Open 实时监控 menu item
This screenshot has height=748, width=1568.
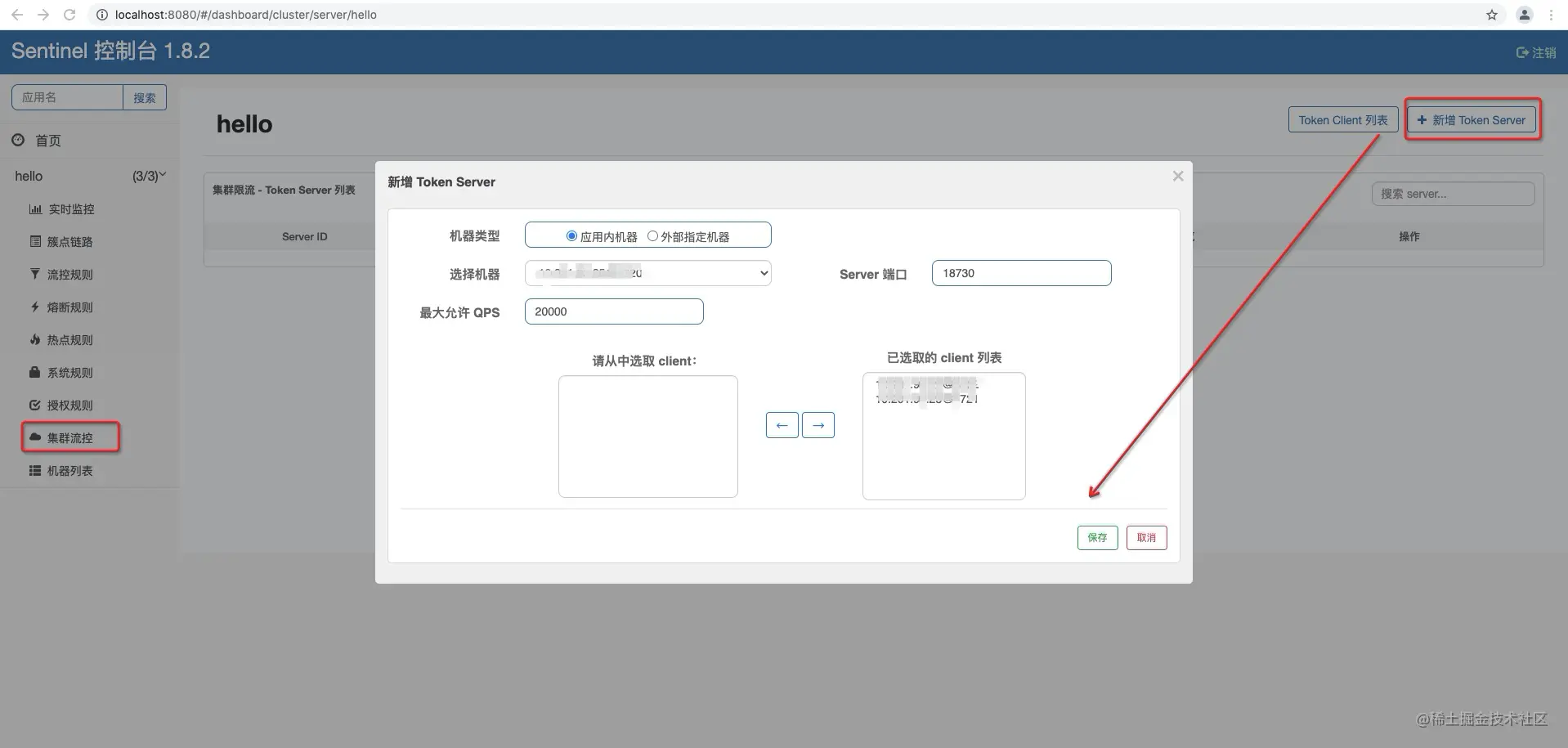(x=62, y=209)
